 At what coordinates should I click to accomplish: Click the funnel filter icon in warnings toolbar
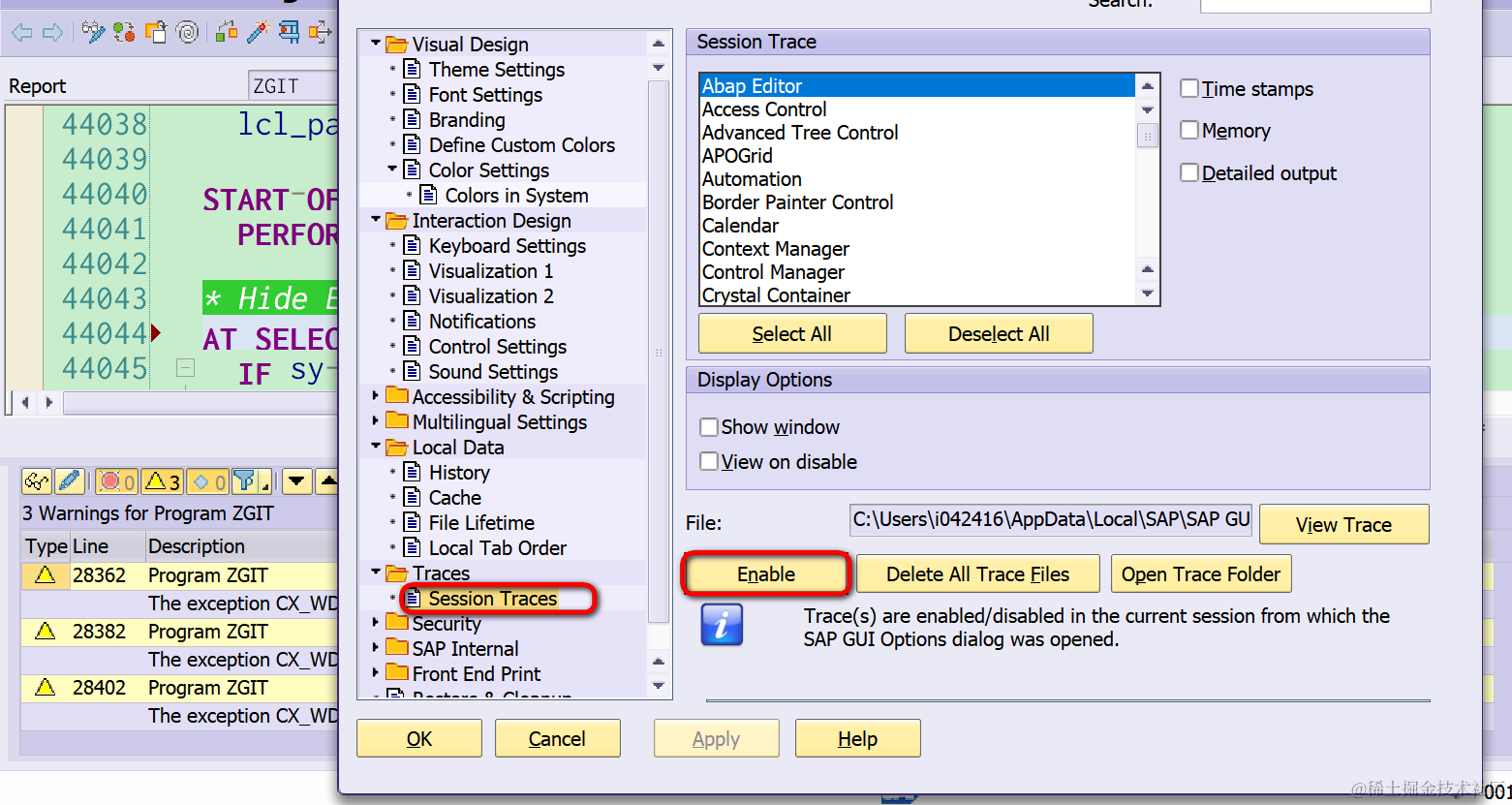point(245,480)
